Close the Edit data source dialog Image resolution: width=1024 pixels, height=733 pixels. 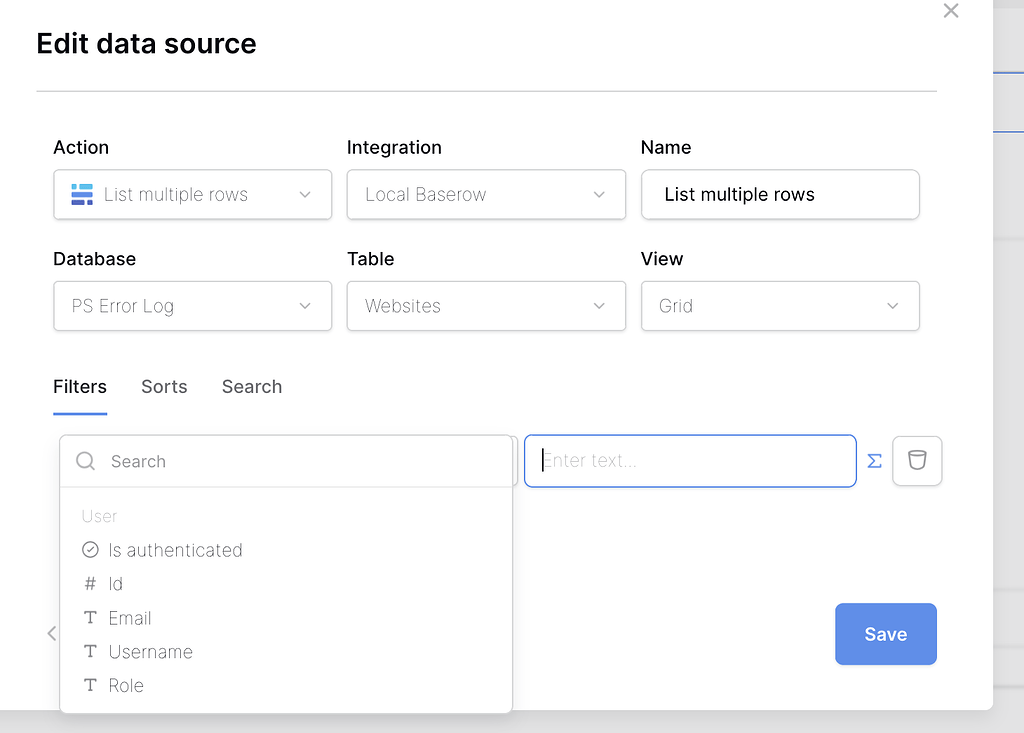(950, 11)
